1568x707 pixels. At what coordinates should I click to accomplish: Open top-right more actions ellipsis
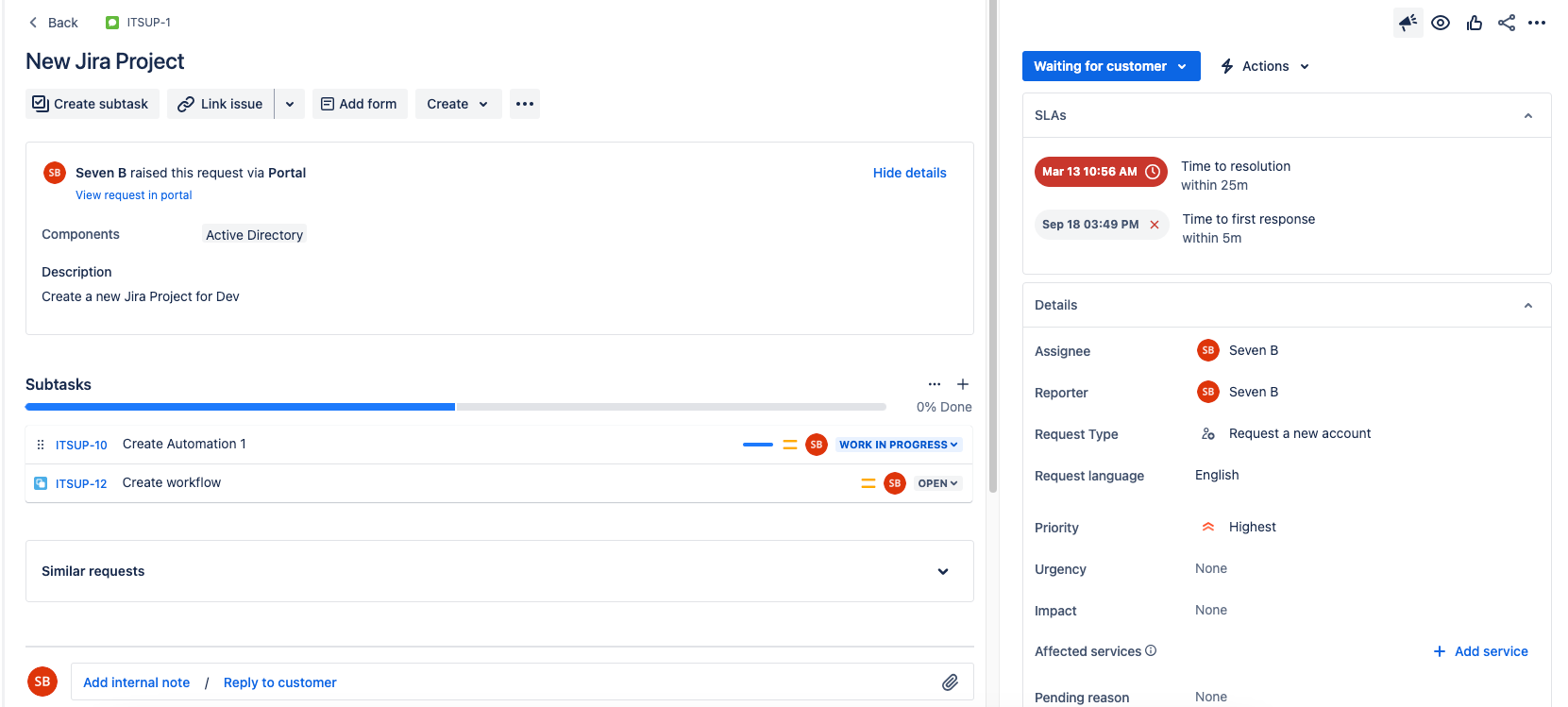pyautogui.click(x=1537, y=23)
